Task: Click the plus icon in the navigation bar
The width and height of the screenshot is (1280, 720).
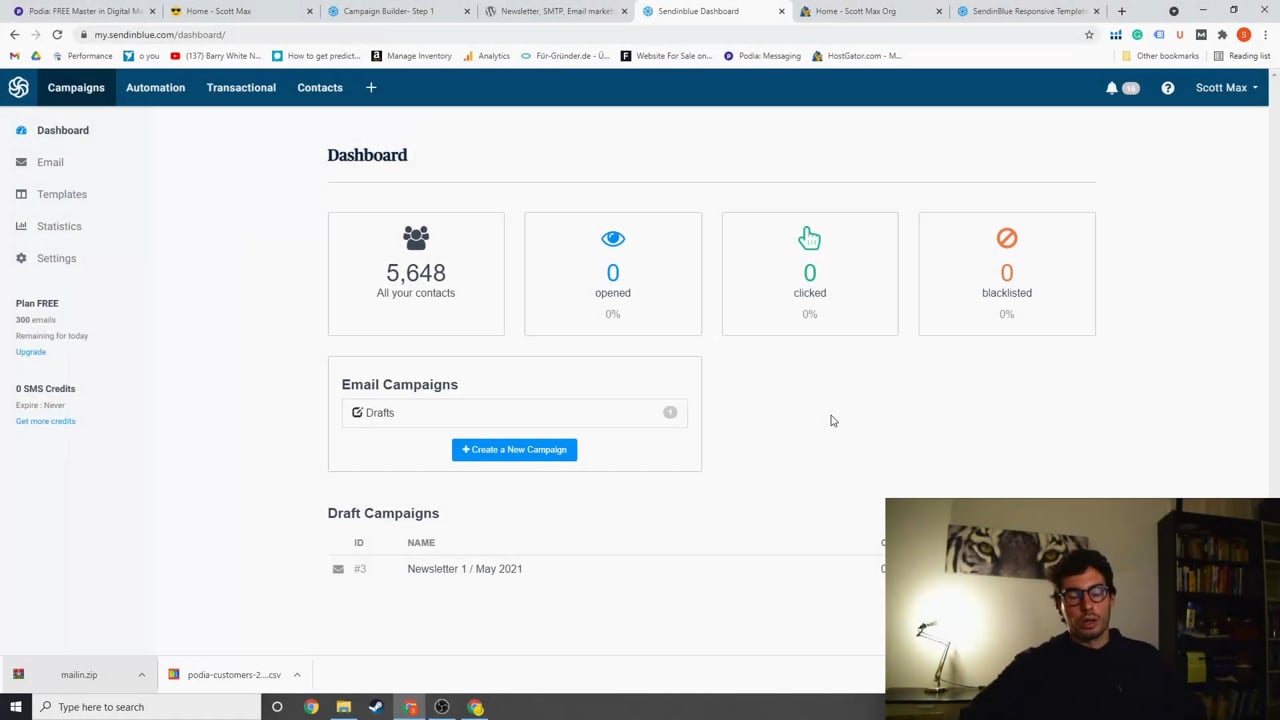Action: click(x=371, y=87)
